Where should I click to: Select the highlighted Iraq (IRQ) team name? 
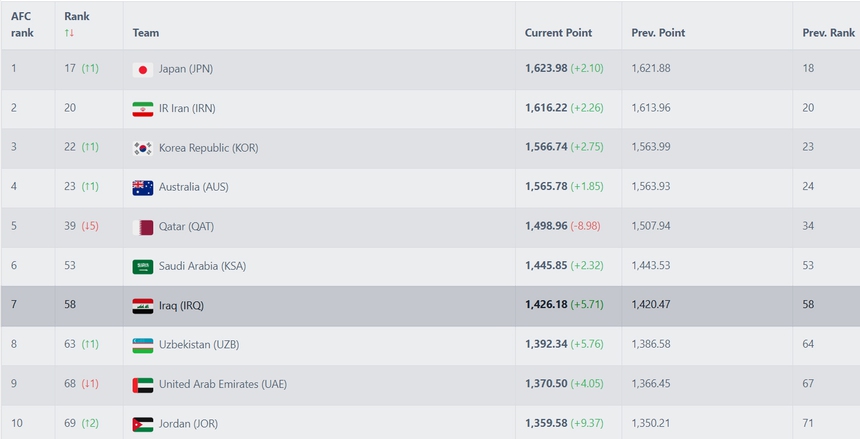tap(181, 306)
